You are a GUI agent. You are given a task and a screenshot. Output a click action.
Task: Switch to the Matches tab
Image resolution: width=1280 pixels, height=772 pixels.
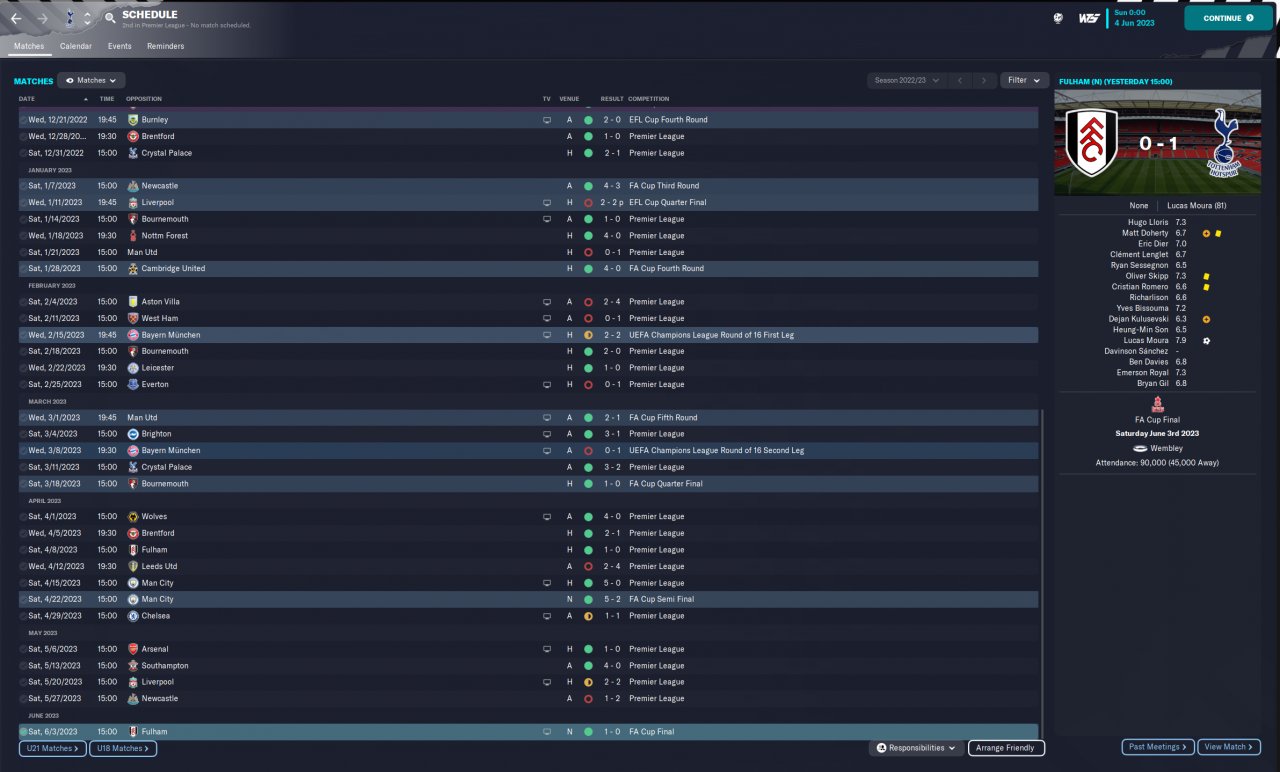pyautogui.click(x=29, y=46)
